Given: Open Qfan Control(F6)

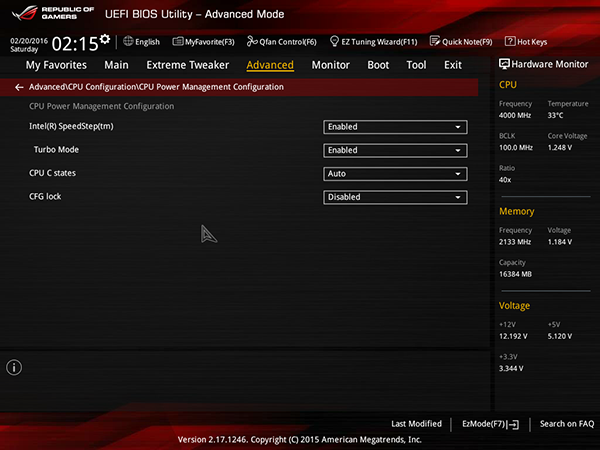Looking at the screenshot, I should (288, 42).
